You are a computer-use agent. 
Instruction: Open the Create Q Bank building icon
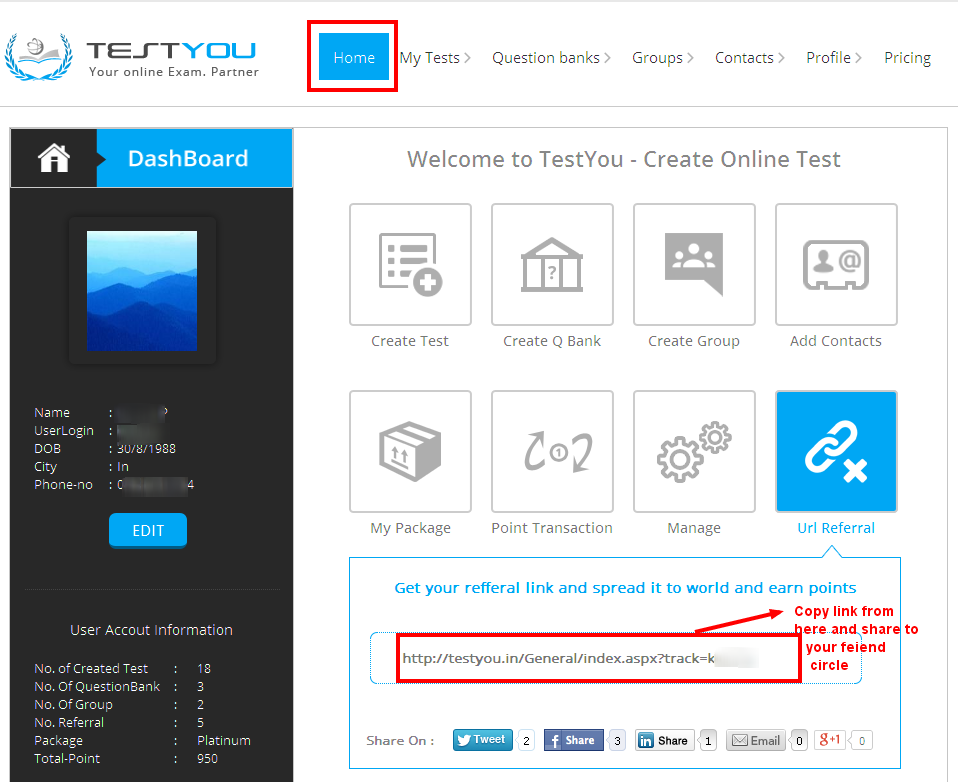pos(552,265)
